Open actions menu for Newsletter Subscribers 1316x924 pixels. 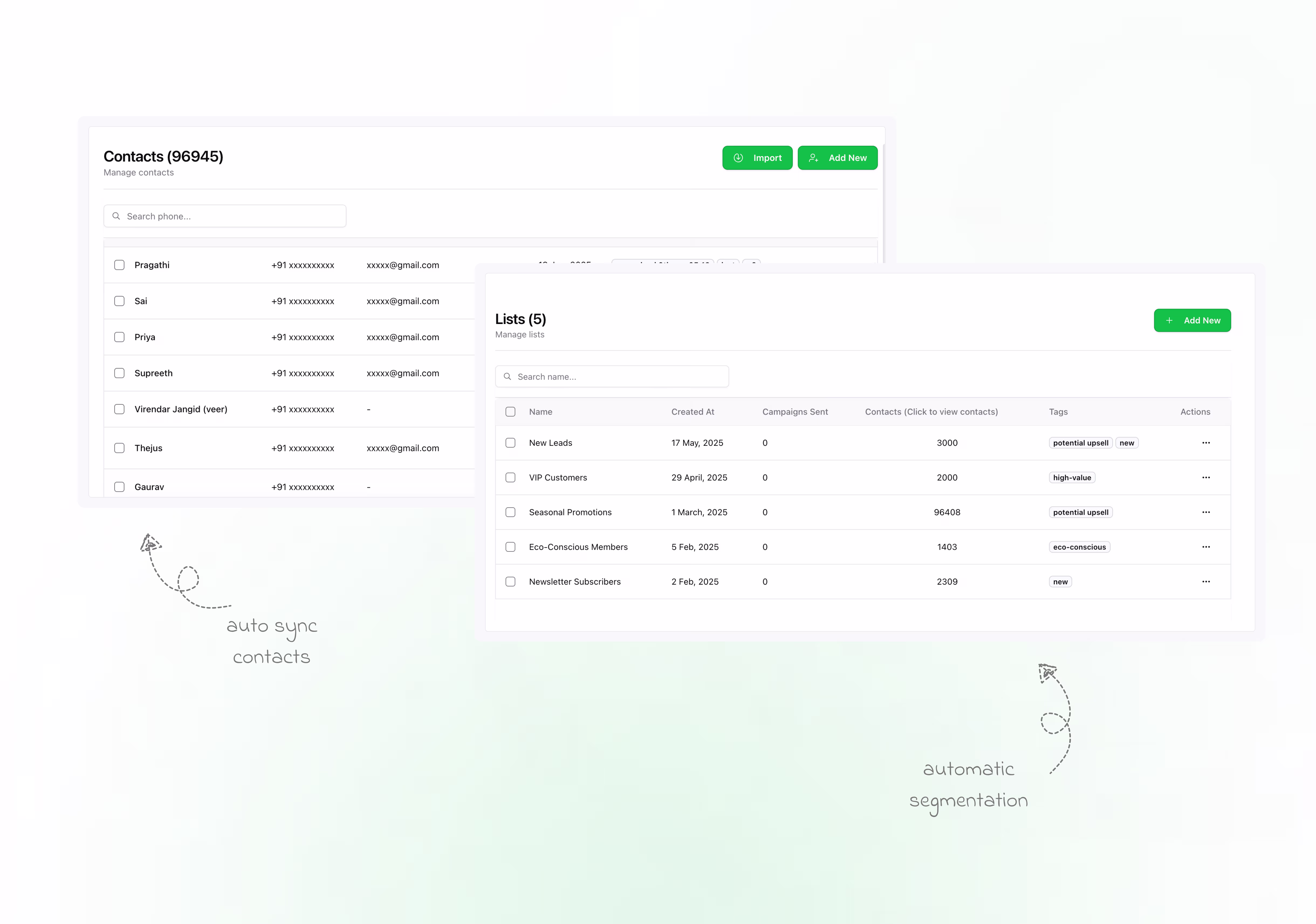(1206, 581)
